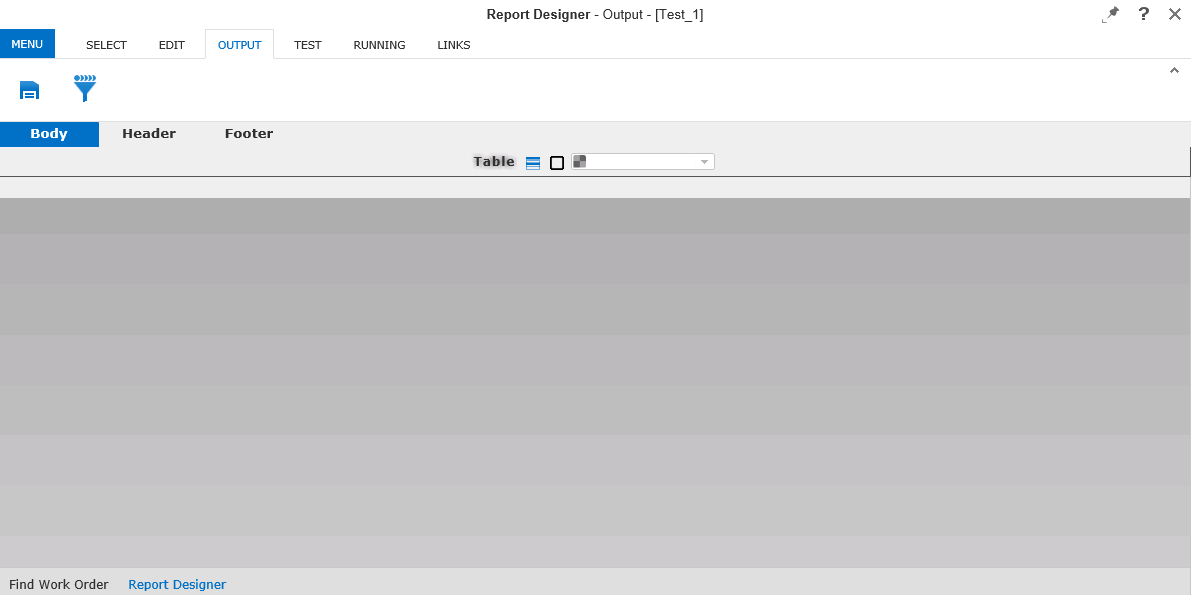
Task: Select the Header section tab
Action: [148, 133]
